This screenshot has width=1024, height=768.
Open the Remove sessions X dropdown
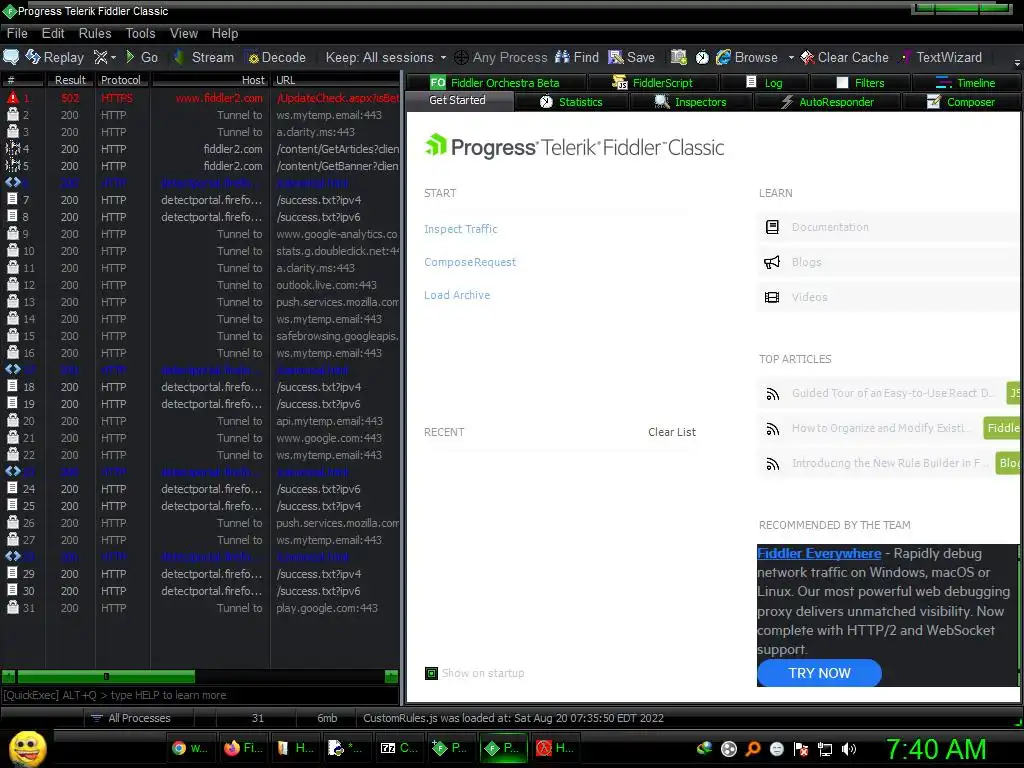coord(104,57)
